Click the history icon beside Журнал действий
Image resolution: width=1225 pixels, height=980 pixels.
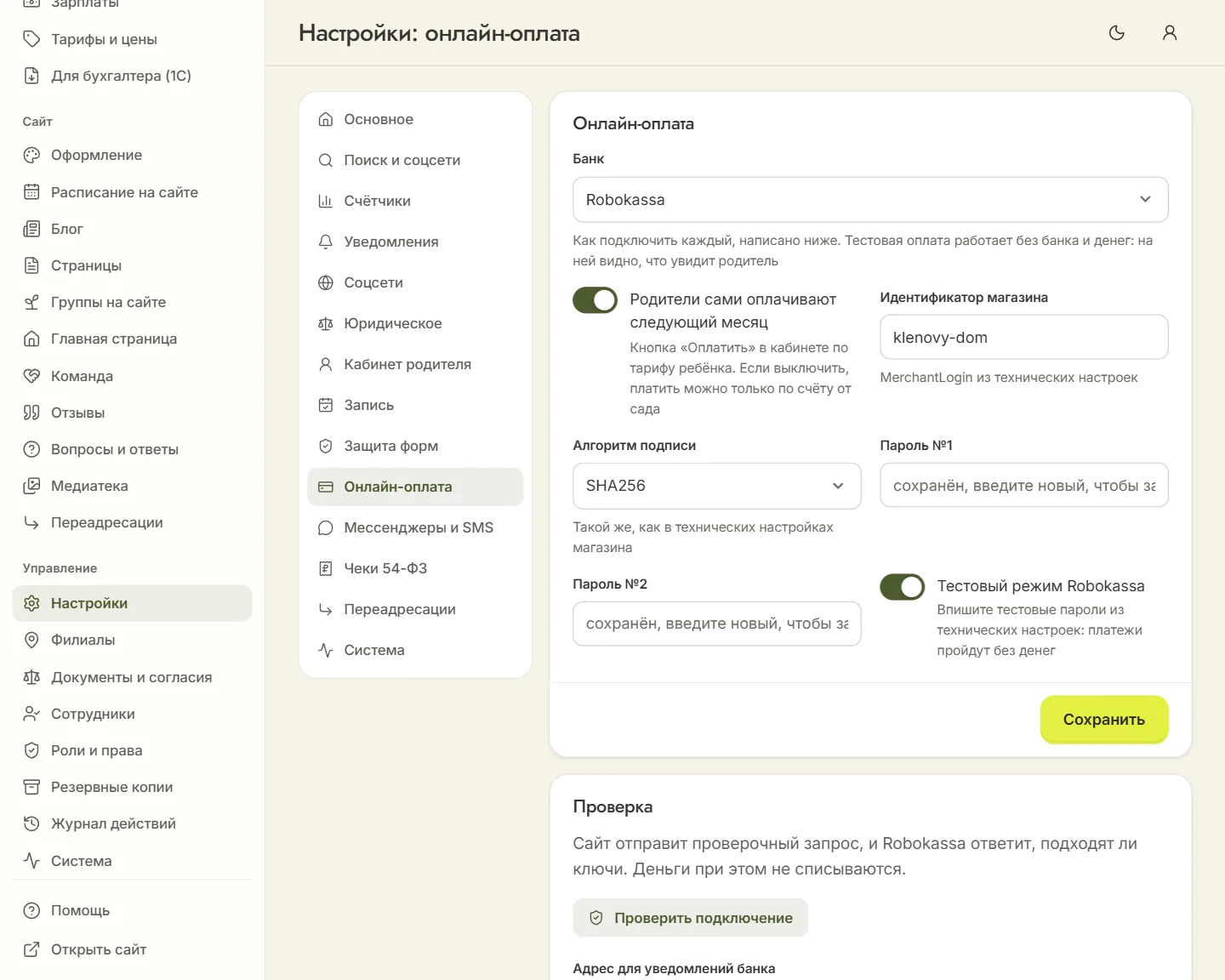tap(31, 823)
